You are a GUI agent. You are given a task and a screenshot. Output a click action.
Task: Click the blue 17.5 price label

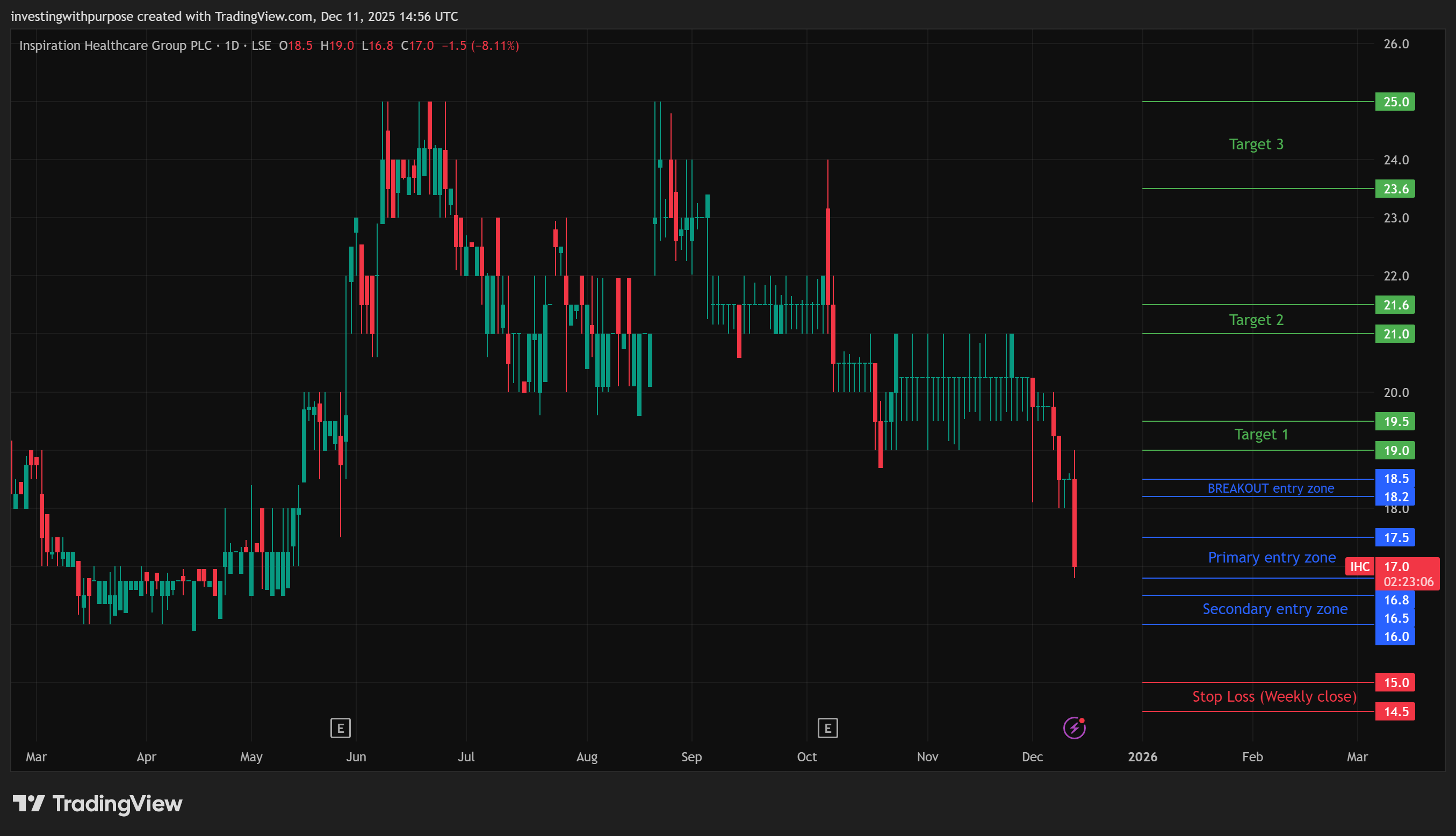click(1395, 538)
